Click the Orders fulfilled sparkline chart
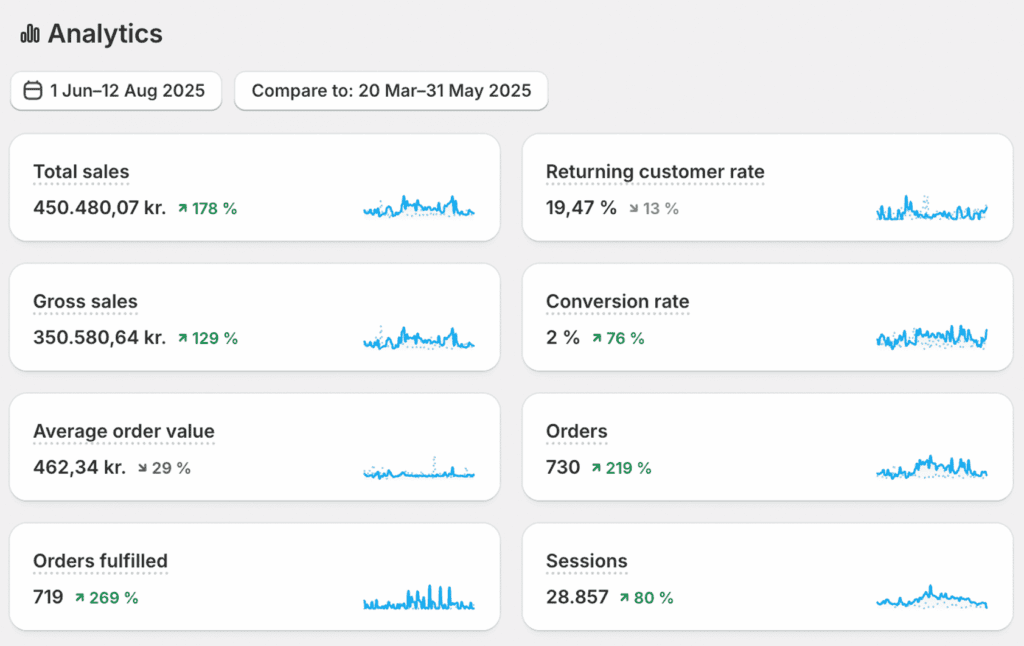Viewport: 1024px width, 646px height. (x=418, y=598)
